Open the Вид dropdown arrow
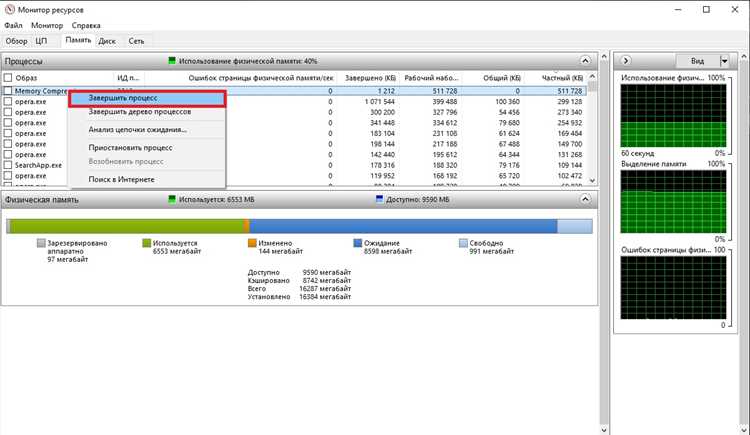750x435 pixels. [724, 61]
